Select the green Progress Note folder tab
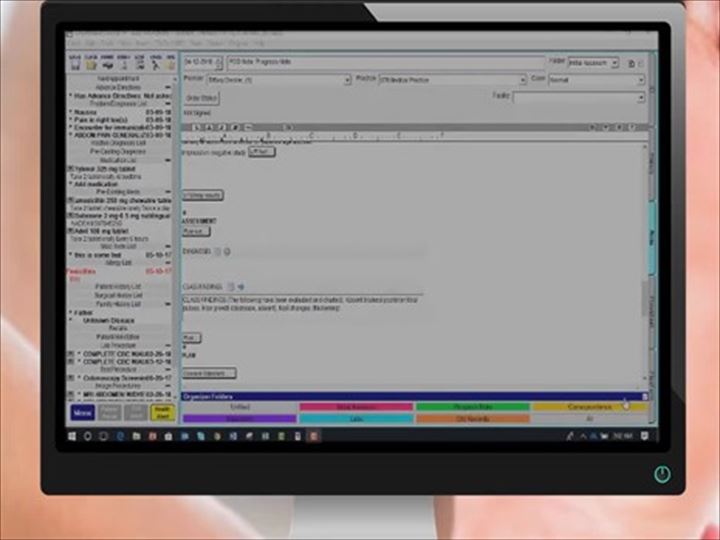 coord(471,407)
